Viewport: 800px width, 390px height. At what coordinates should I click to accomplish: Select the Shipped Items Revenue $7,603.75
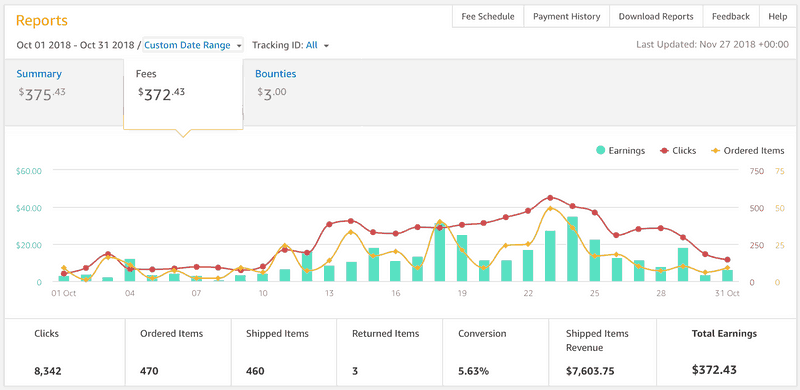coord(590,371)
